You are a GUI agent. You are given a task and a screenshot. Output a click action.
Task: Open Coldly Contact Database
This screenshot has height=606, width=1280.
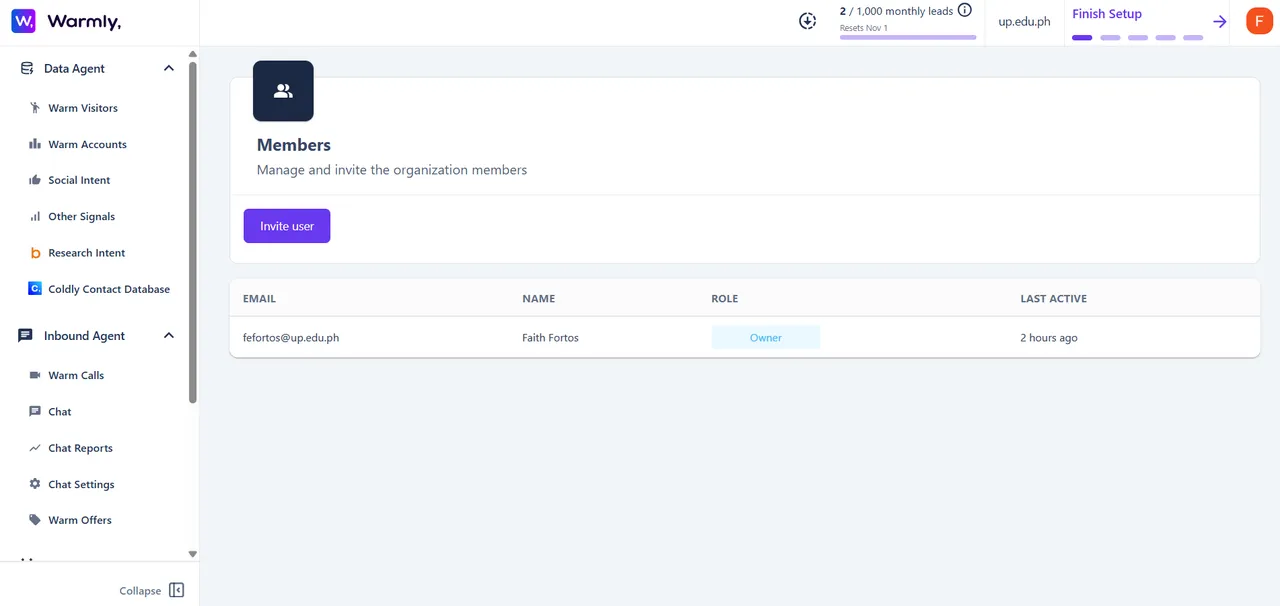[x=98, y=289]
